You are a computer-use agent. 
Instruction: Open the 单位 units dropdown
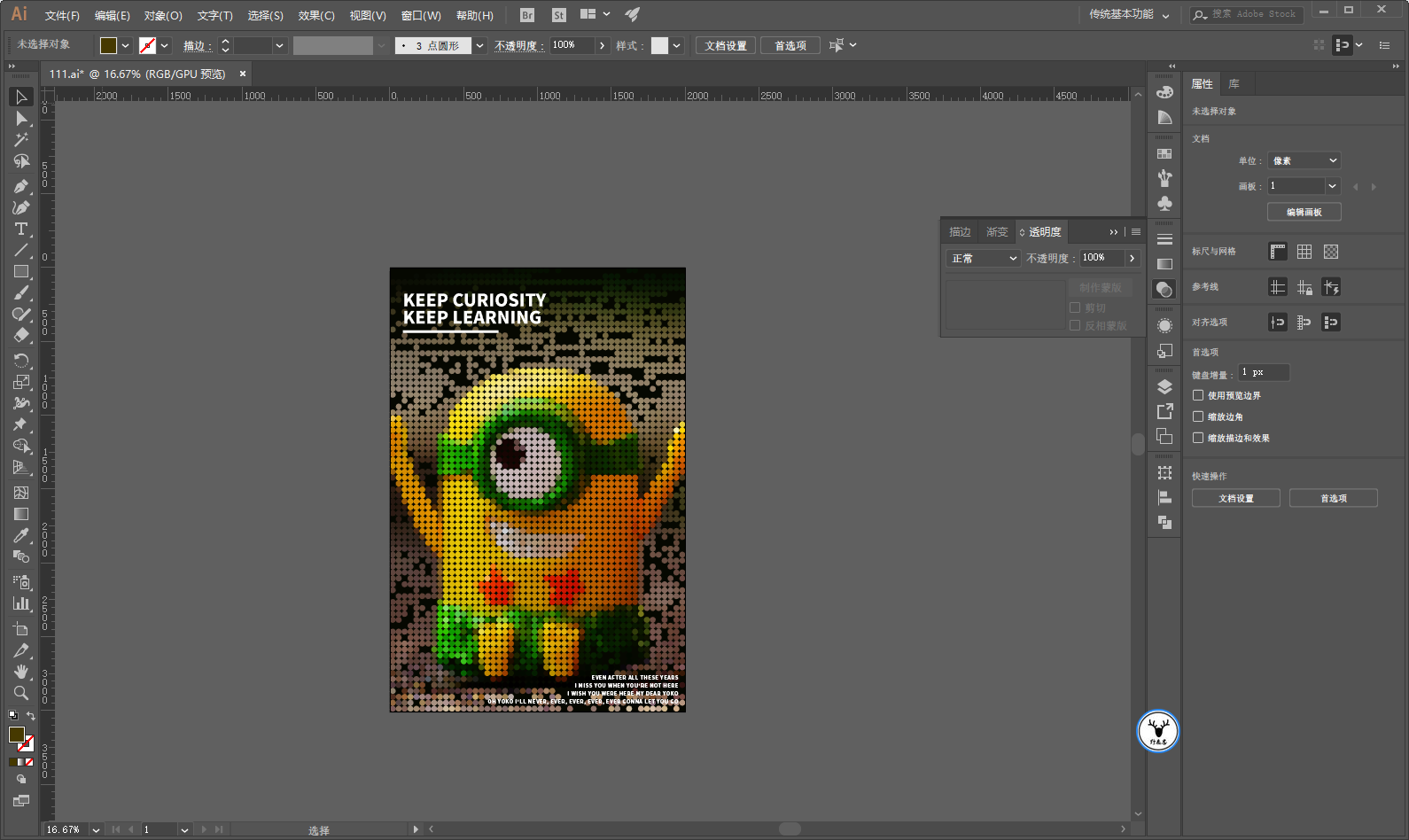pyautogui.click(x=1304, y=160)
